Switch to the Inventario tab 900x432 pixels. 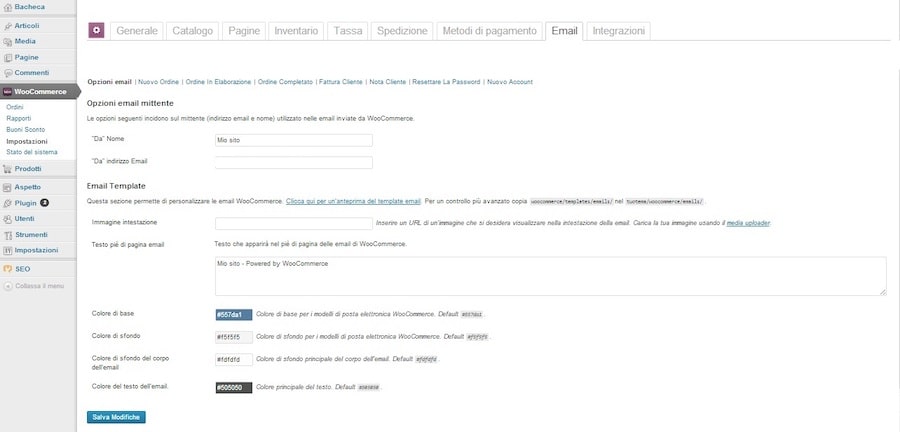(296, 31)
